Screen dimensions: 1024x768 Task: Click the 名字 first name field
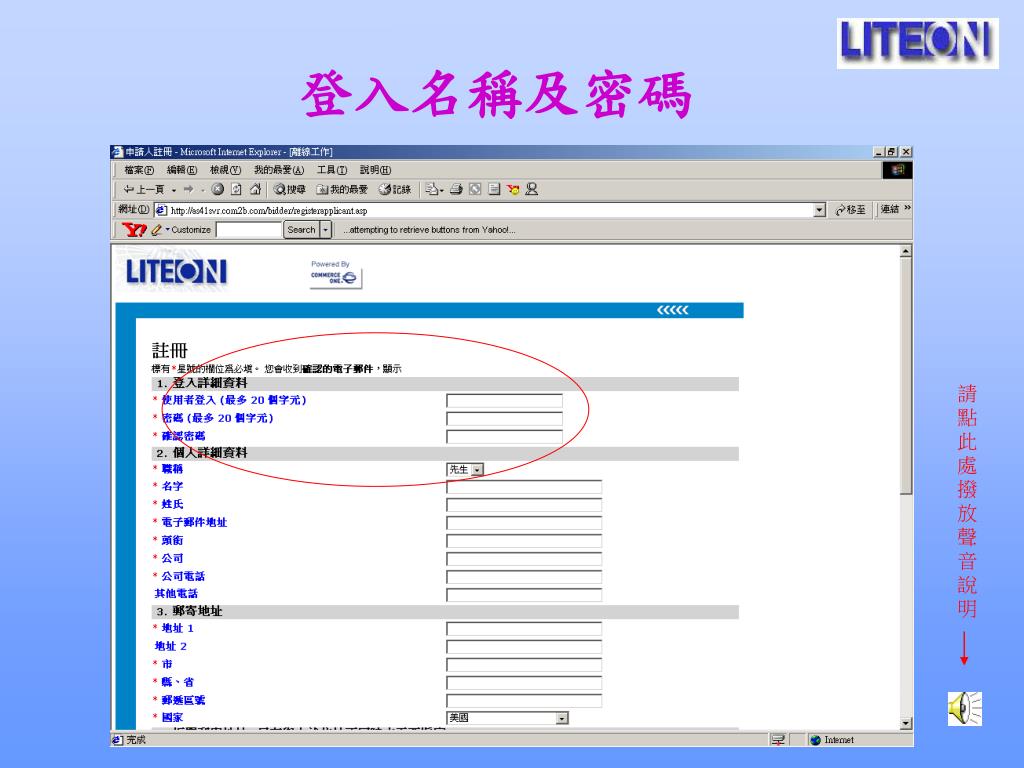524,487
